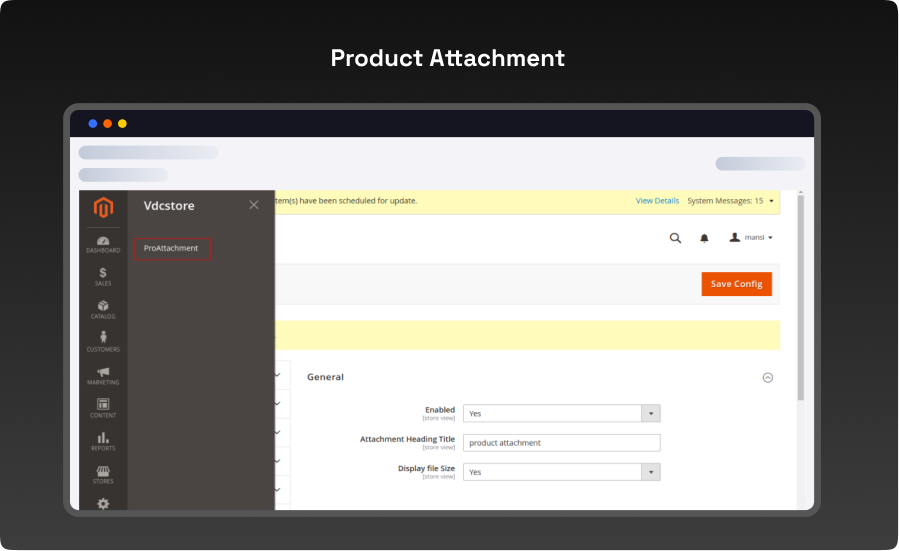Collapse the General section

pyautogui.click(x=768, y=378)
